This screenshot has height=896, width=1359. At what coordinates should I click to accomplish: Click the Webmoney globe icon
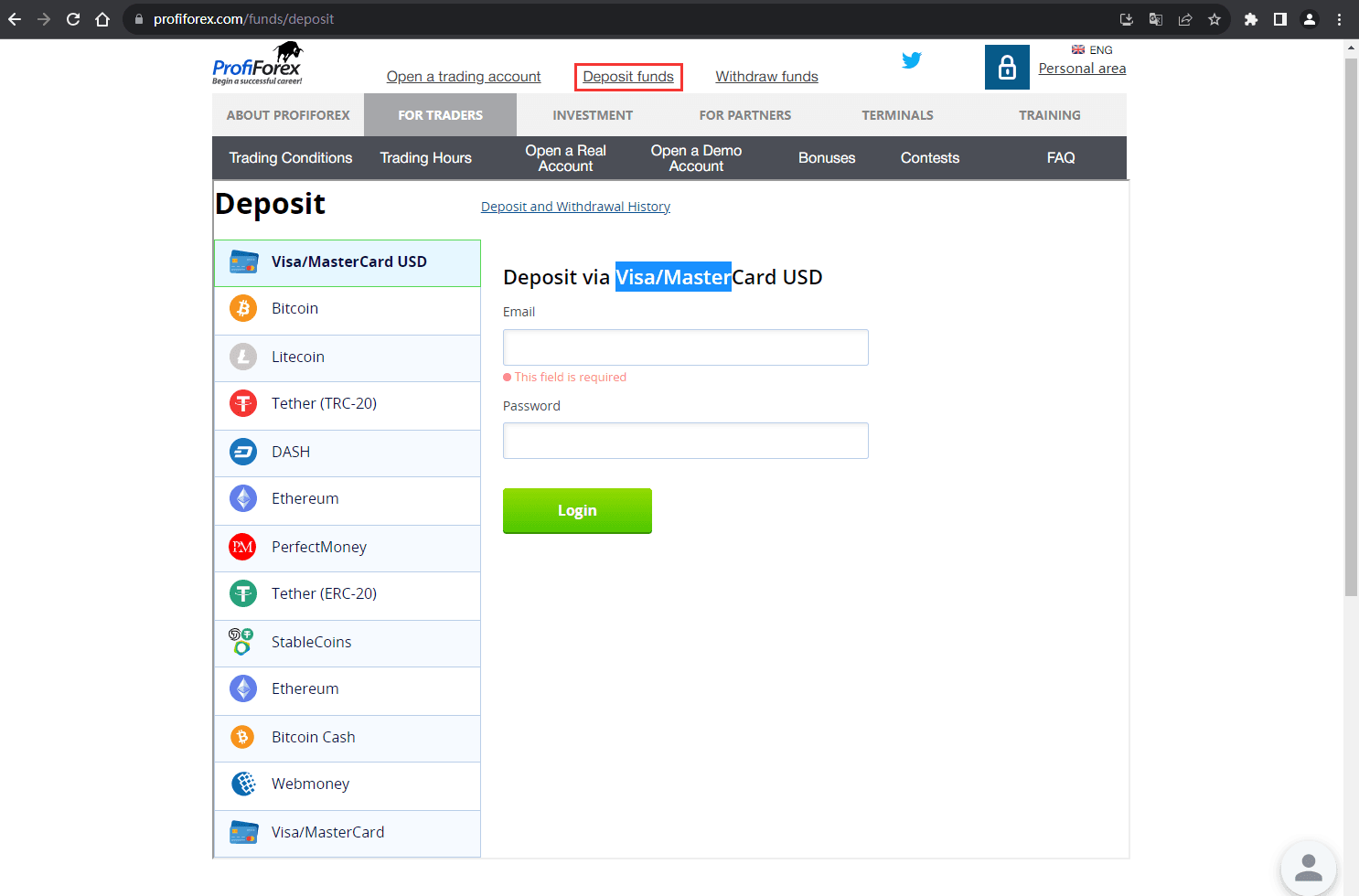click(243, 784)
